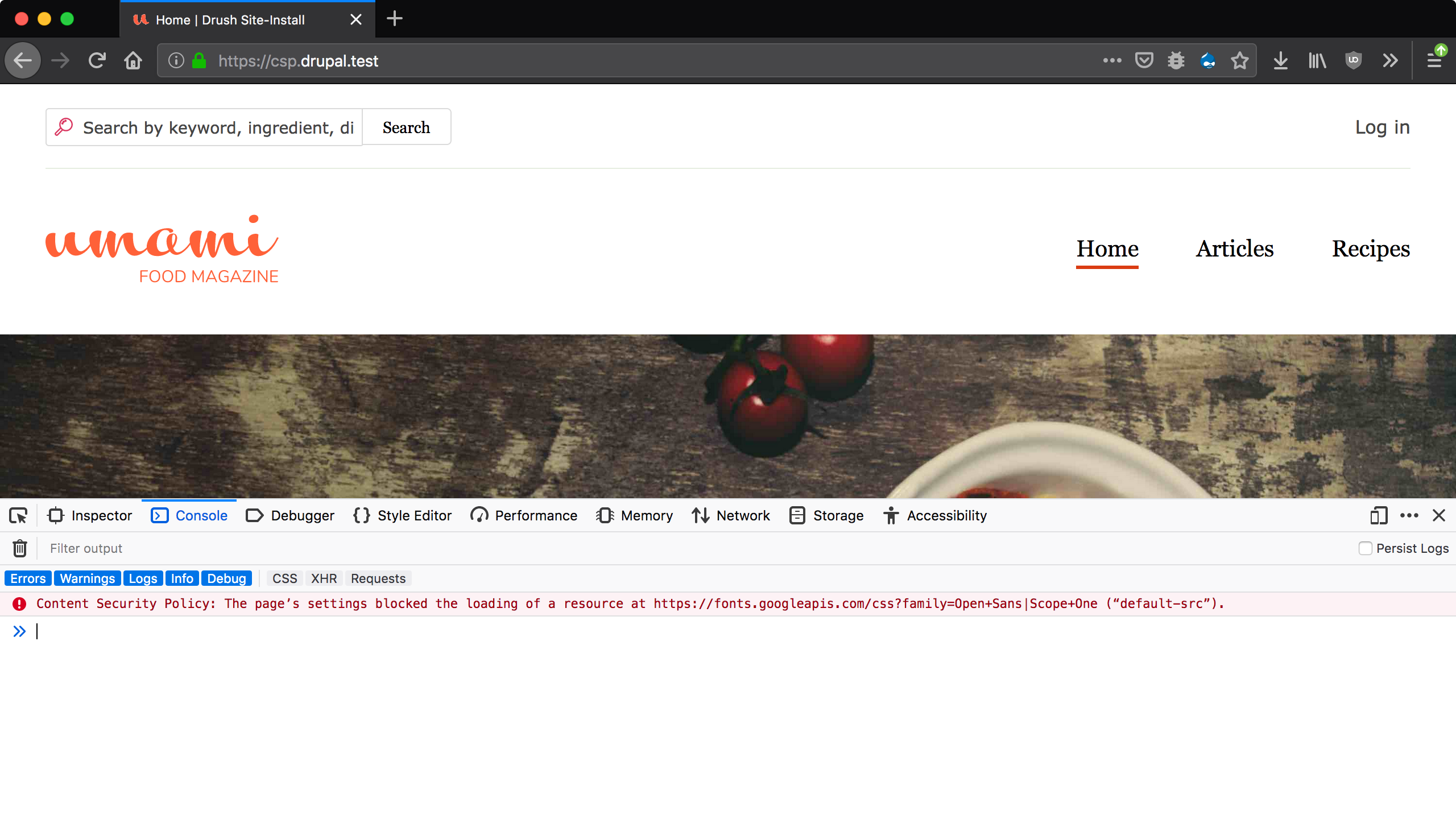This screenshot has height=819, width=1456.
Task: Reload the current page
Action: pos(97,60)
